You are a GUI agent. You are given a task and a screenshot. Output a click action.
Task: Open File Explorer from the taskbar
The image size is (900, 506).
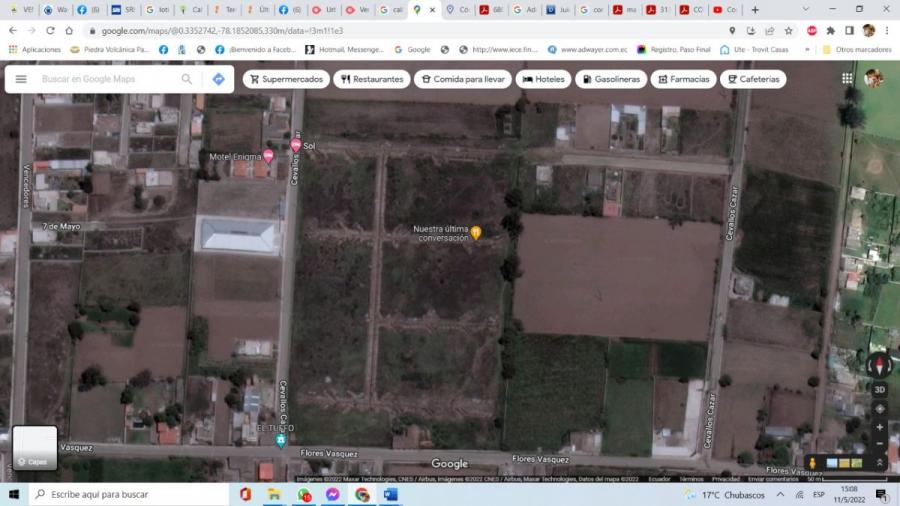pyautogui.click(x=274, y=494)
